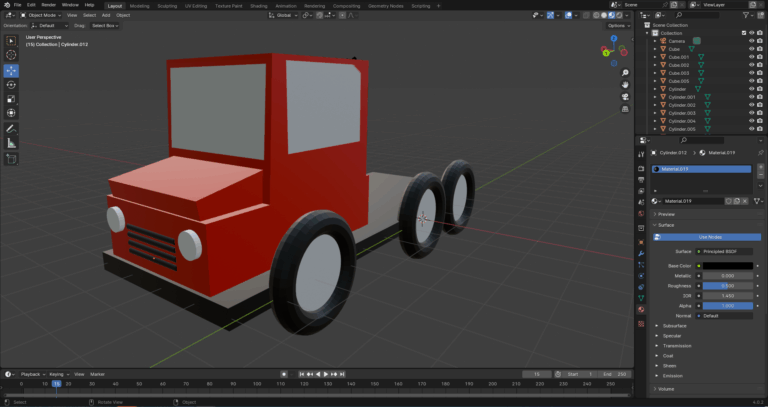The image size is (768, 407).
Task: Expand the Emission panel
Action: click(672, 376)
